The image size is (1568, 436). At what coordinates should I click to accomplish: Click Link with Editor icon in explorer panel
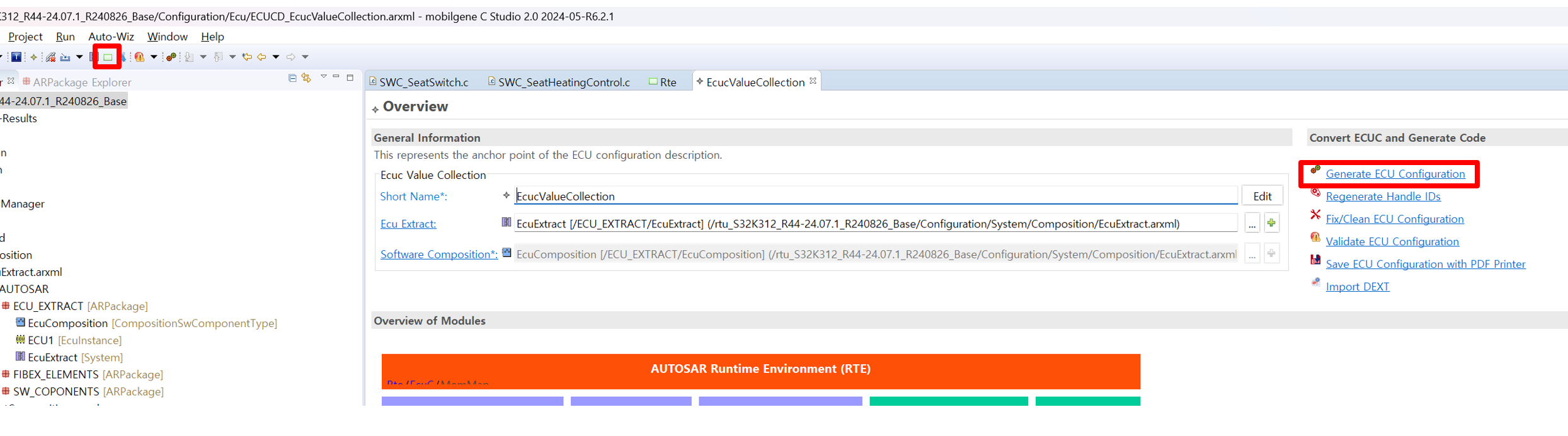[x=307, y=78]
